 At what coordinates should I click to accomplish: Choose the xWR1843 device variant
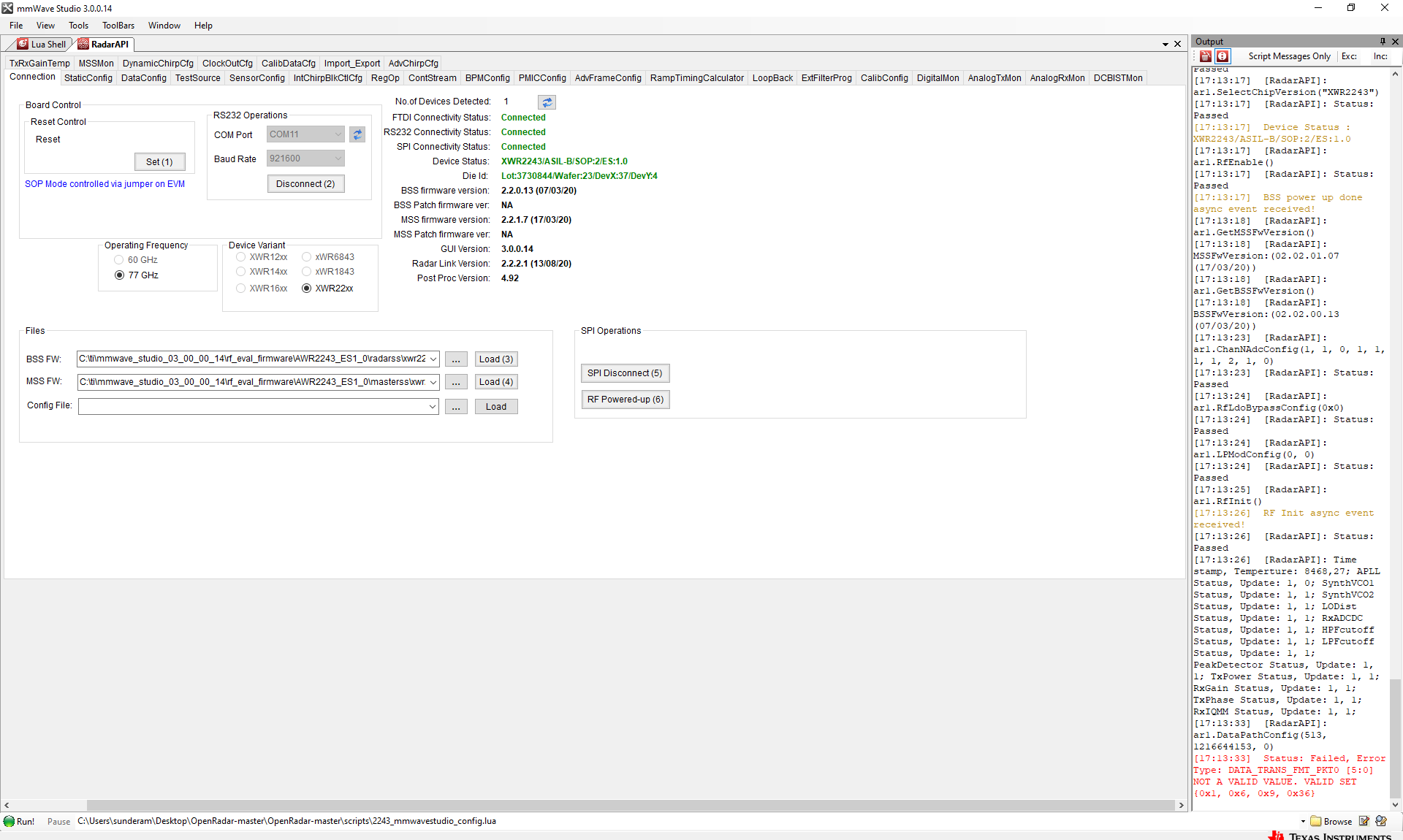pos(328,272)
